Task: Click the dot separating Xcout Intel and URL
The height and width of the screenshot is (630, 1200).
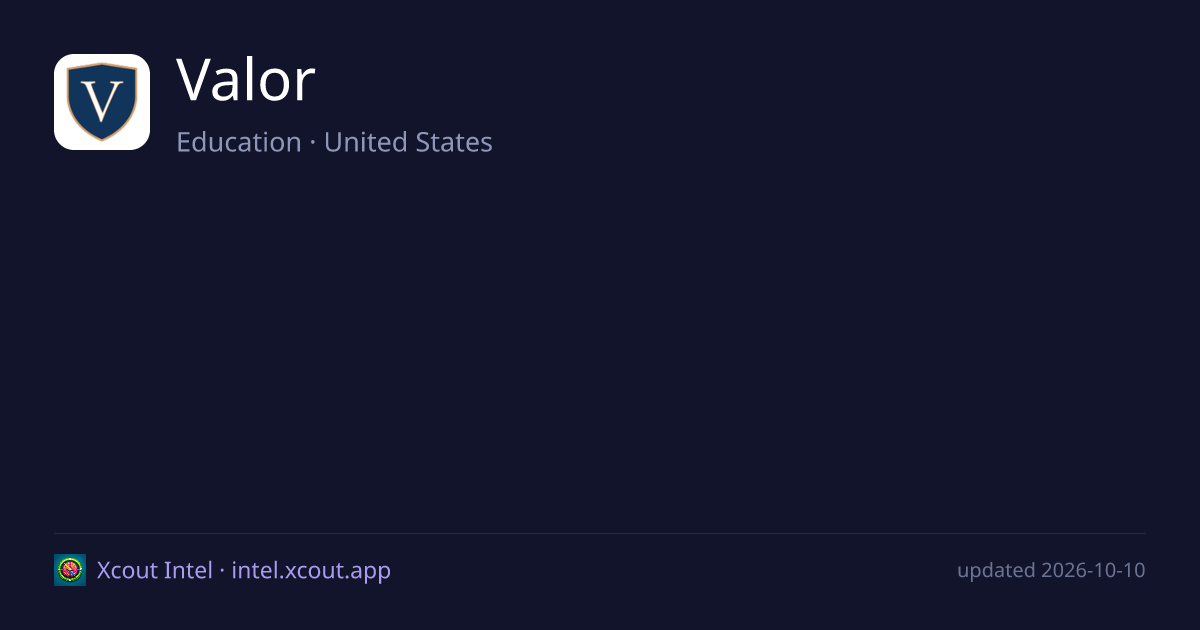Action: click(x=222, y=571)
